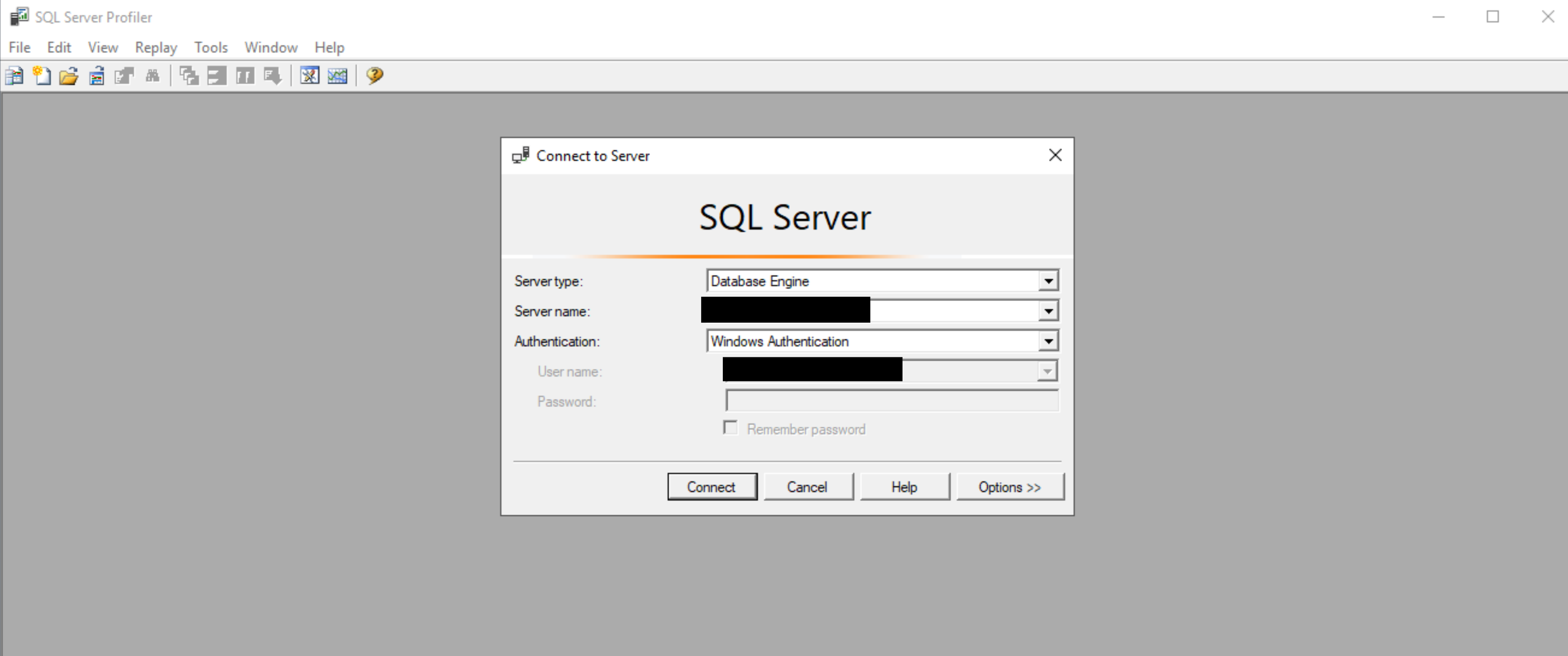Toggle the Remember password checkbox

coord(731,428)
